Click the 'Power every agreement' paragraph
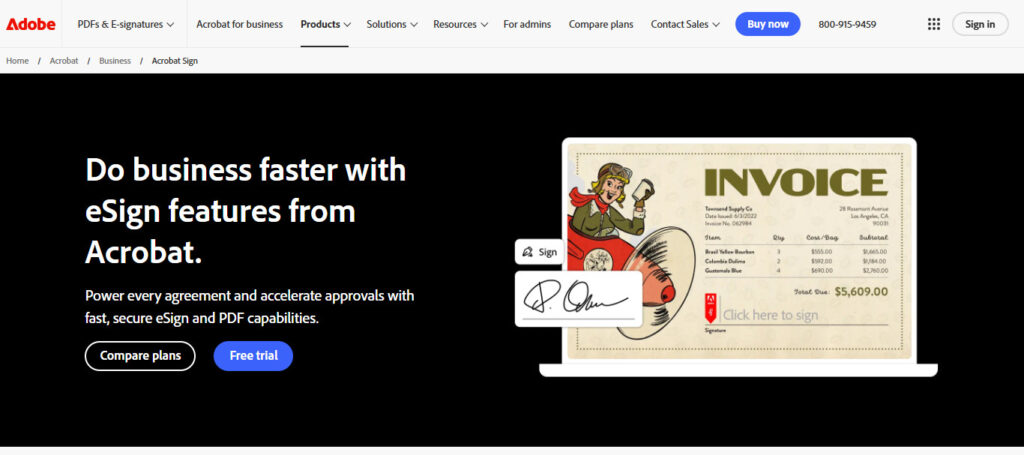The width and height of the screenshot is (1024, 455). [249, 307]
